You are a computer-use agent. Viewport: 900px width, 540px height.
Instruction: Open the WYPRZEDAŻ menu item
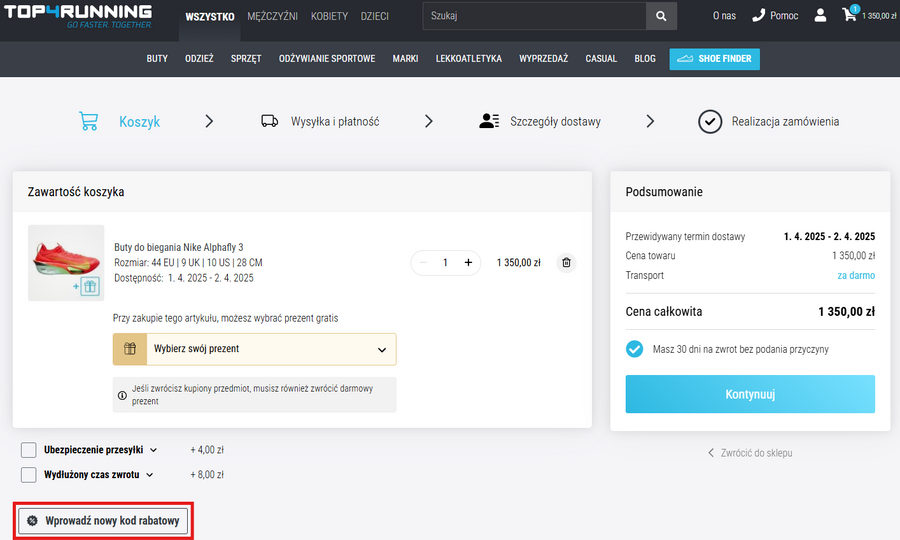pos(543,59)
